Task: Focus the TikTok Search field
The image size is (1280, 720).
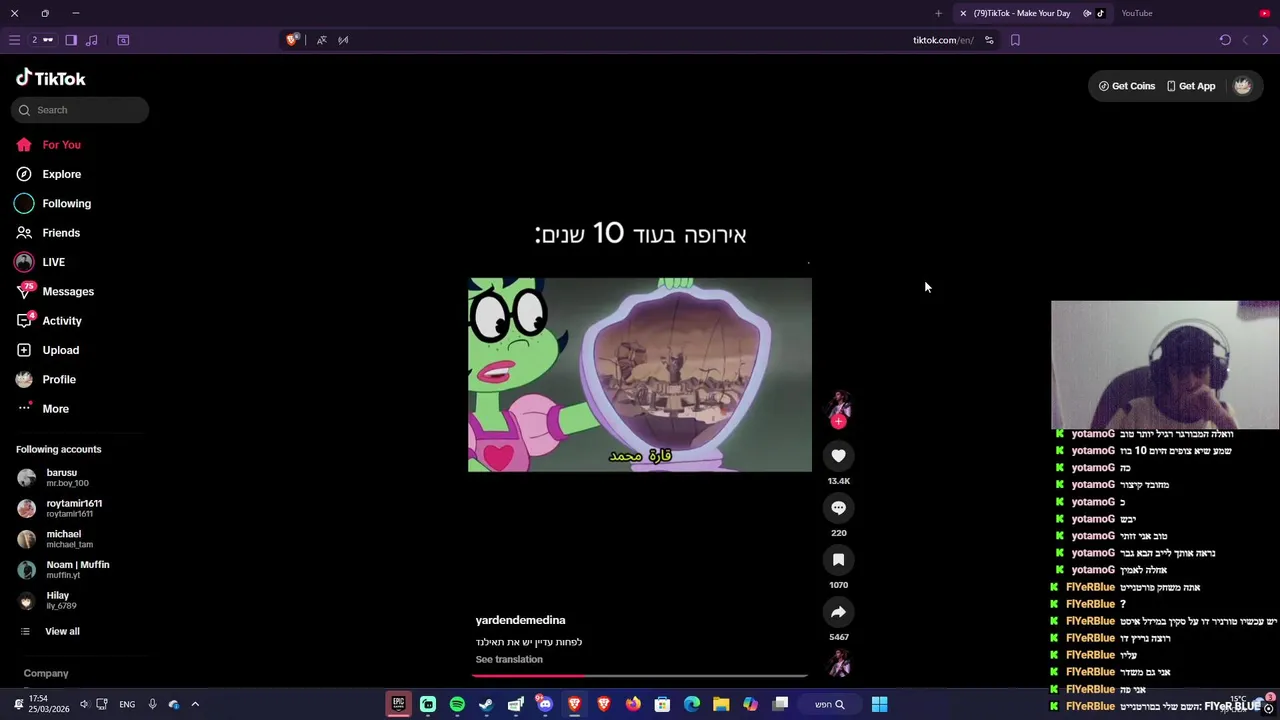Action: pyautogui.click(x=80, y=110)
